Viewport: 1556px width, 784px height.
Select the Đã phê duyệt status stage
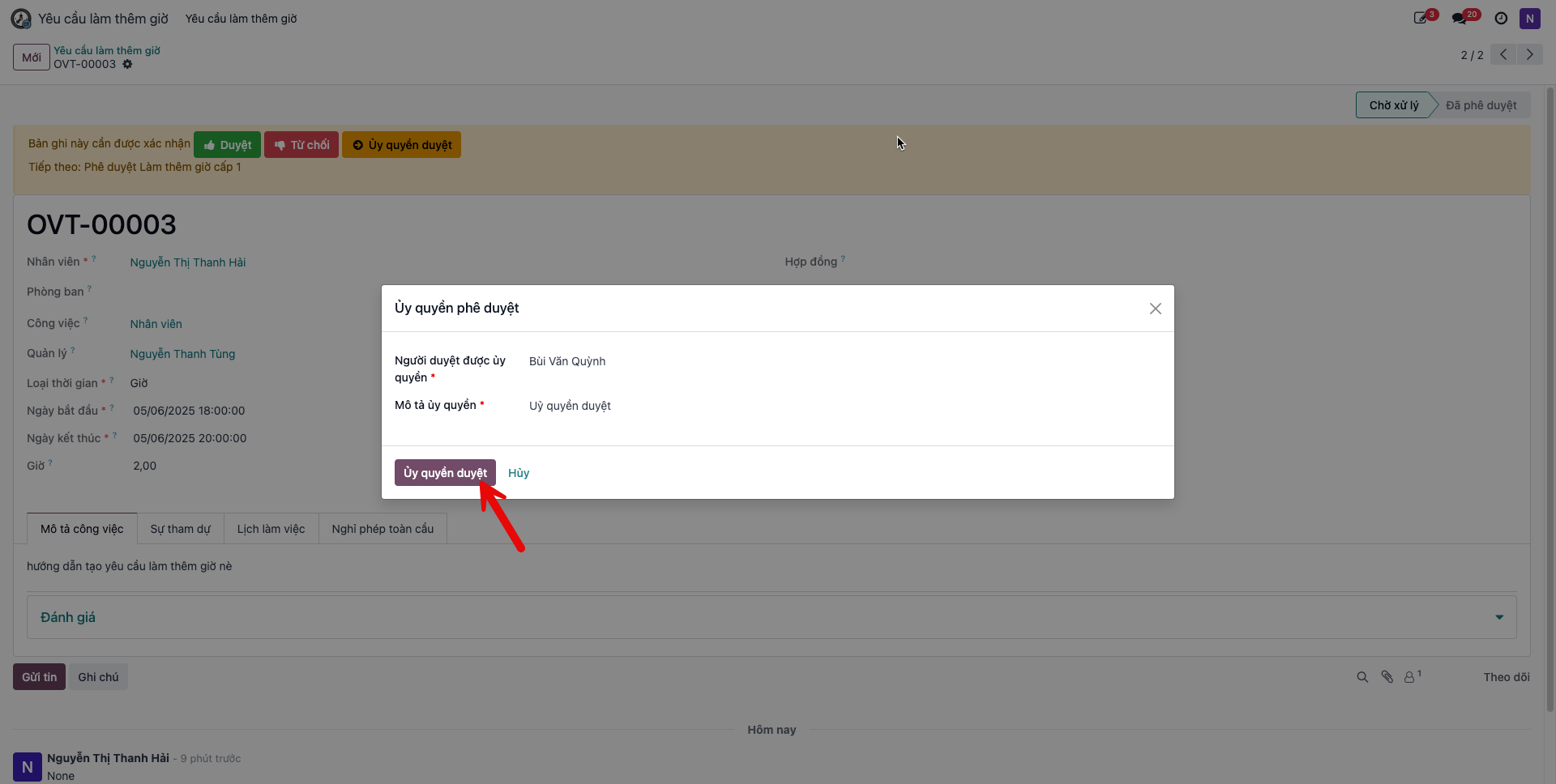[x=1481, y=105]
